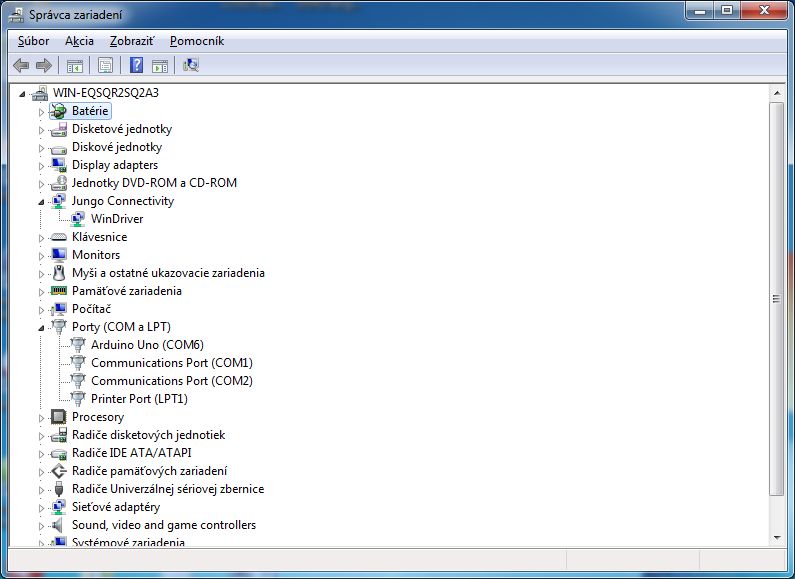The height and width of the screenshot is (579, 795).
Task: Open the Akcia menu
Action: point(79,41)
